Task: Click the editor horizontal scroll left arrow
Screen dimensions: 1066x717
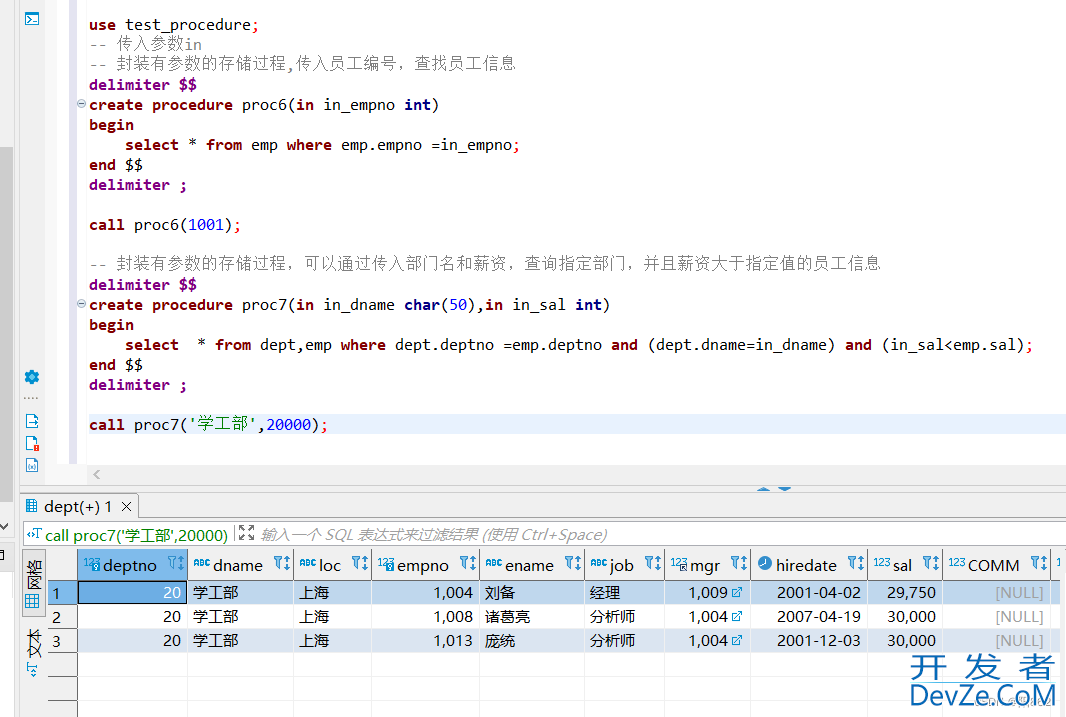Action: pos(97,474)
